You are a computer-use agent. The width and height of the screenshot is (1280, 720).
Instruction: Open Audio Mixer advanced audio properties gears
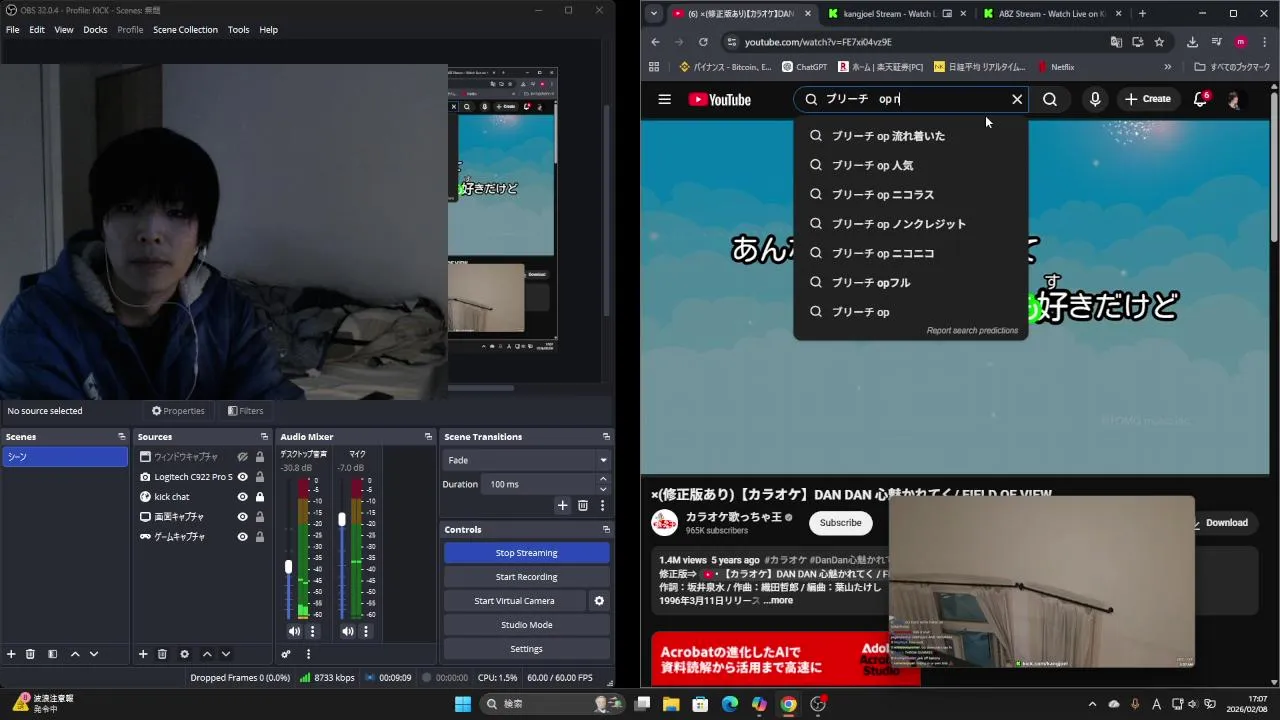pos(286,654)
